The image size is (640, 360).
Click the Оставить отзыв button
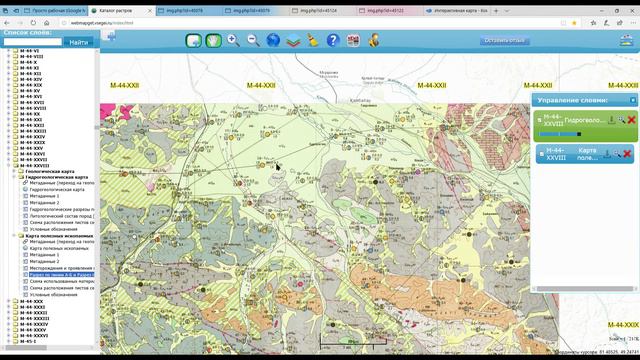504,40
